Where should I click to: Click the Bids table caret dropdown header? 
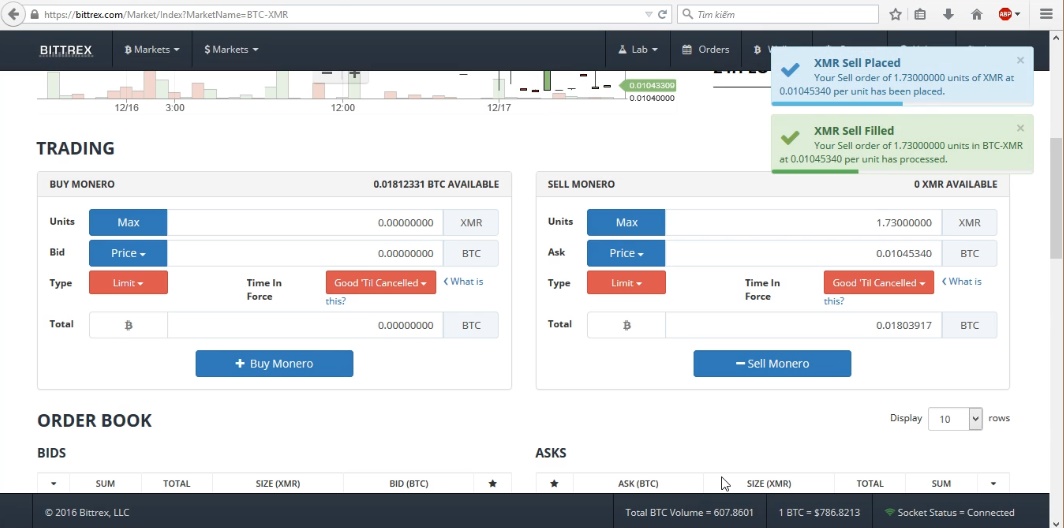[x=54, y=484]
